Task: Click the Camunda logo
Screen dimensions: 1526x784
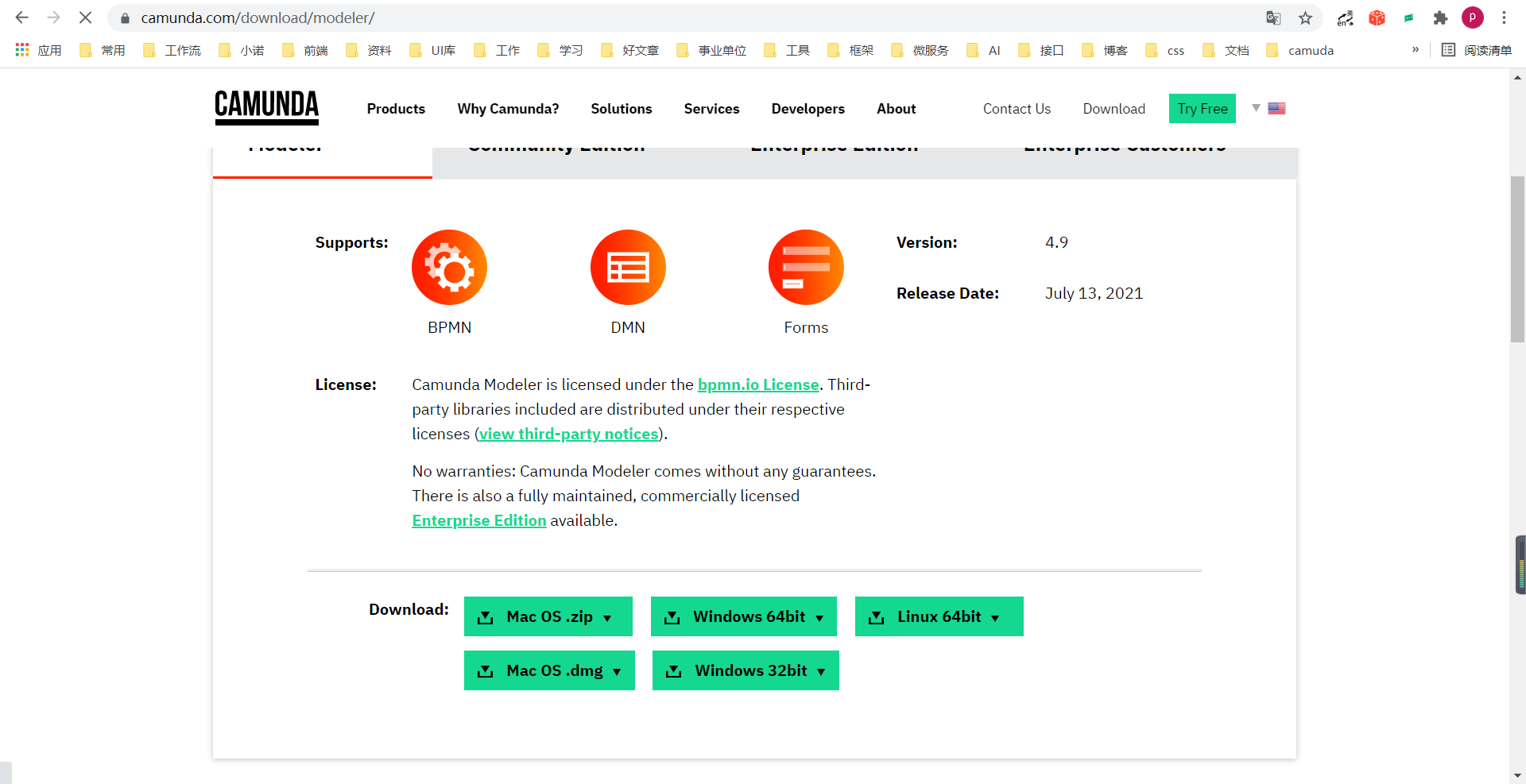Action: [266, 108]
